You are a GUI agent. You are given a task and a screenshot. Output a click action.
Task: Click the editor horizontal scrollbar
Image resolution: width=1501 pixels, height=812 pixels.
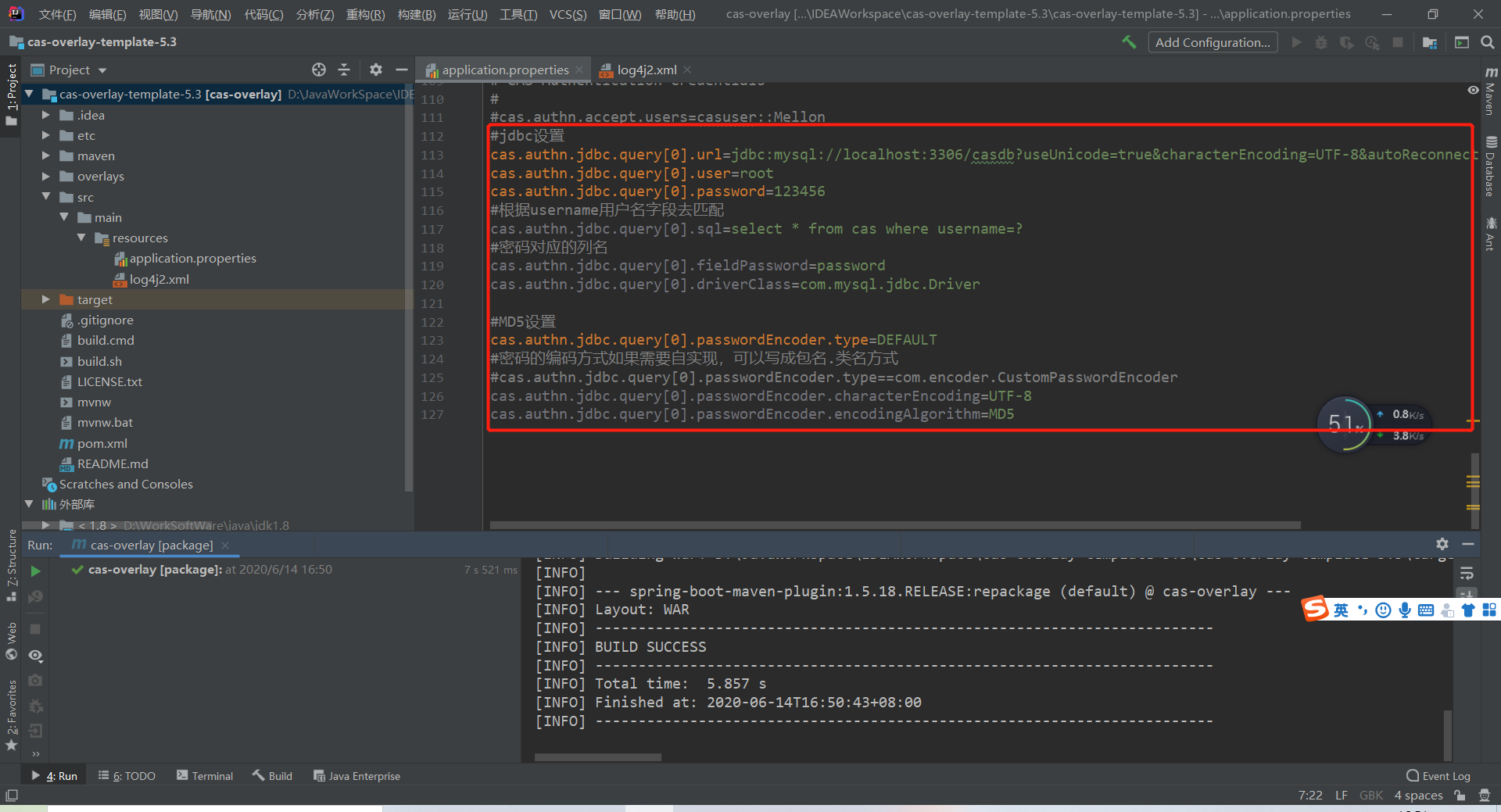tap(895, 525)
